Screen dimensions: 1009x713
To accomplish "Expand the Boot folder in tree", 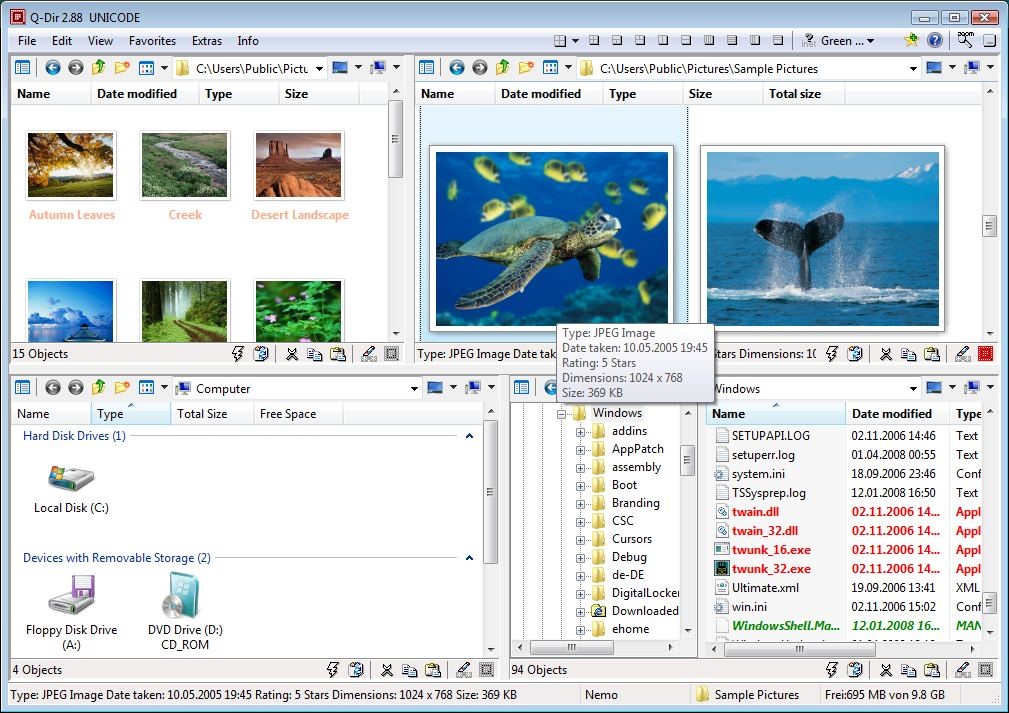I will click(x=580, y=485).
